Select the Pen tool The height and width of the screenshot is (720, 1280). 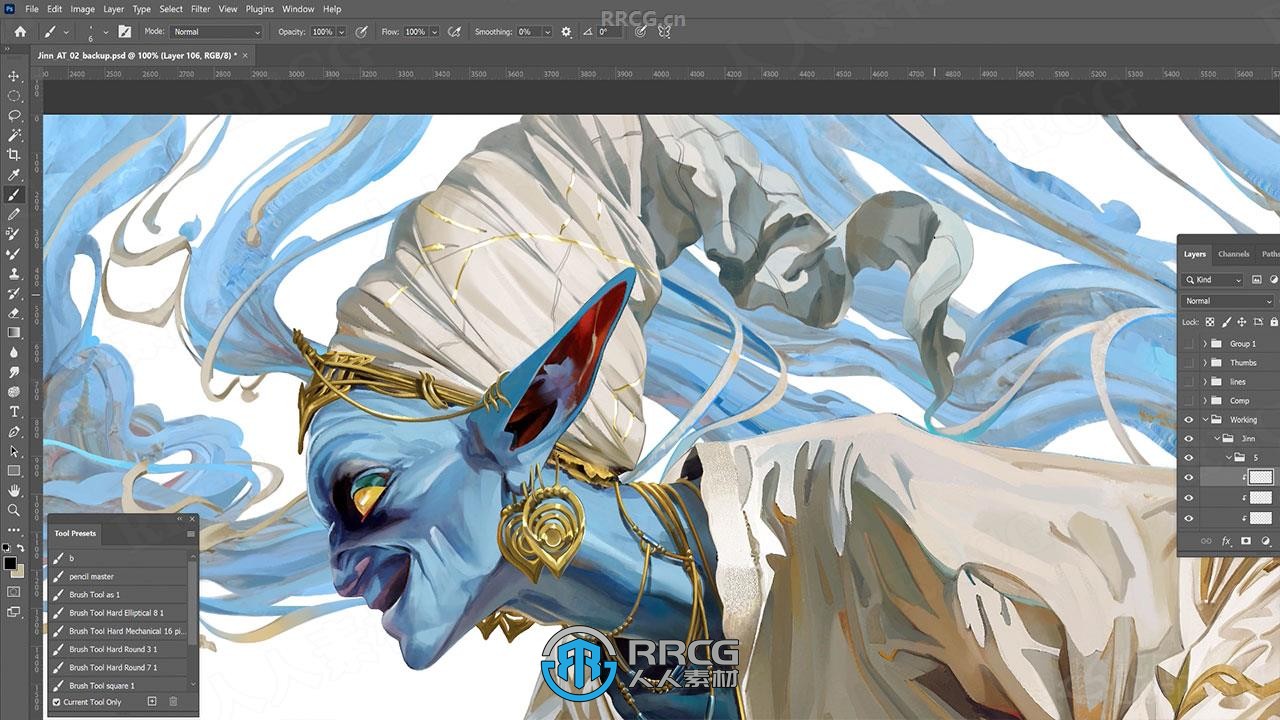[x=14, y=431]
